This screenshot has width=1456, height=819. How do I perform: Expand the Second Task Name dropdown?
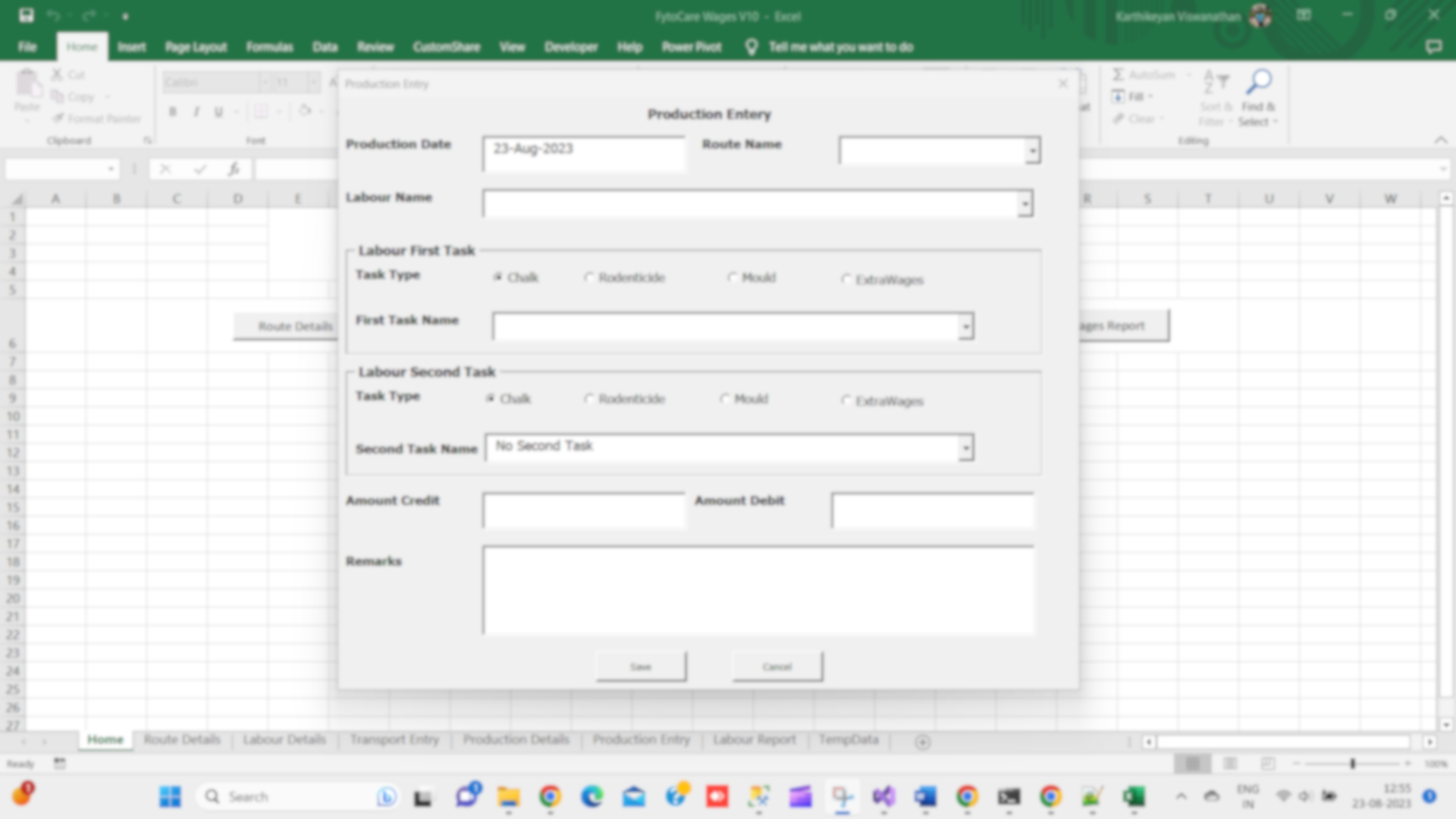[965, 448]
